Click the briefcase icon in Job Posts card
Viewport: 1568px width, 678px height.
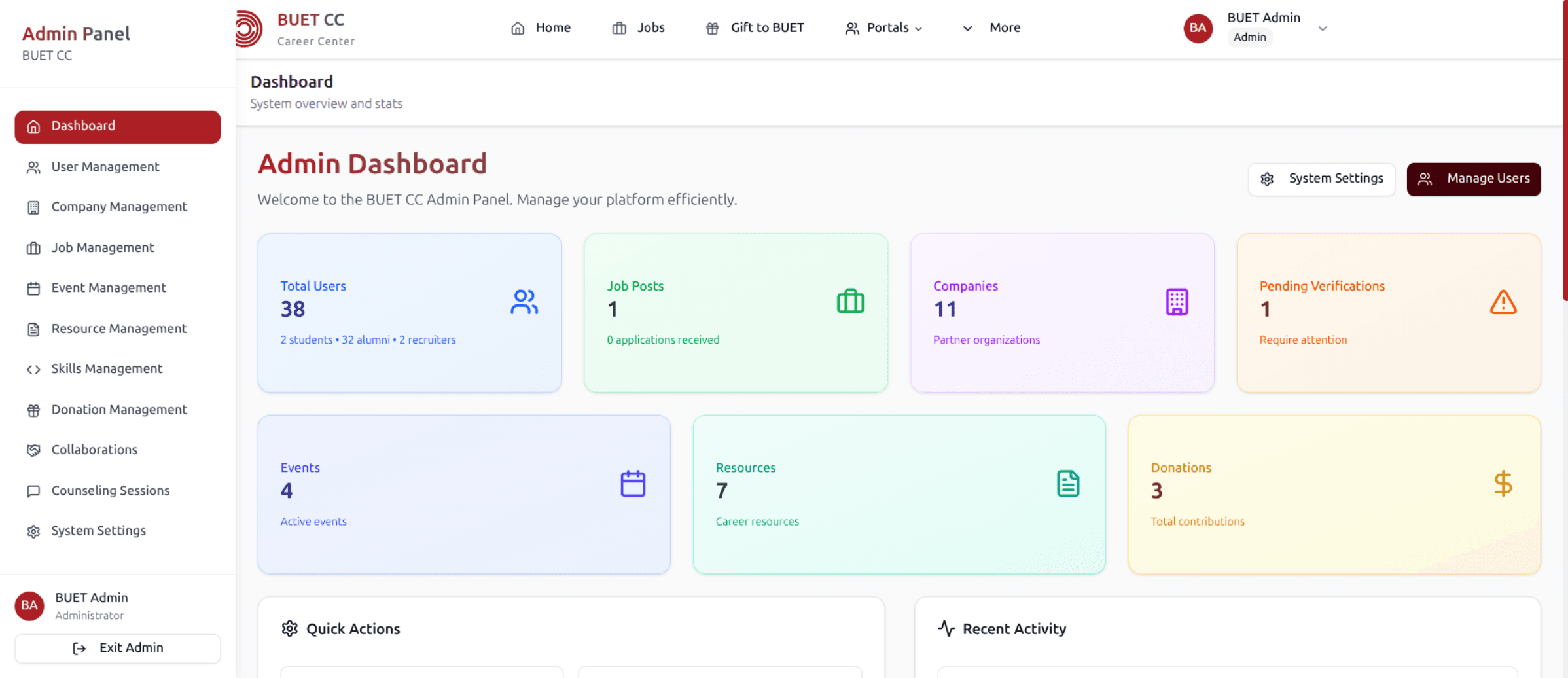coord(850,302)
